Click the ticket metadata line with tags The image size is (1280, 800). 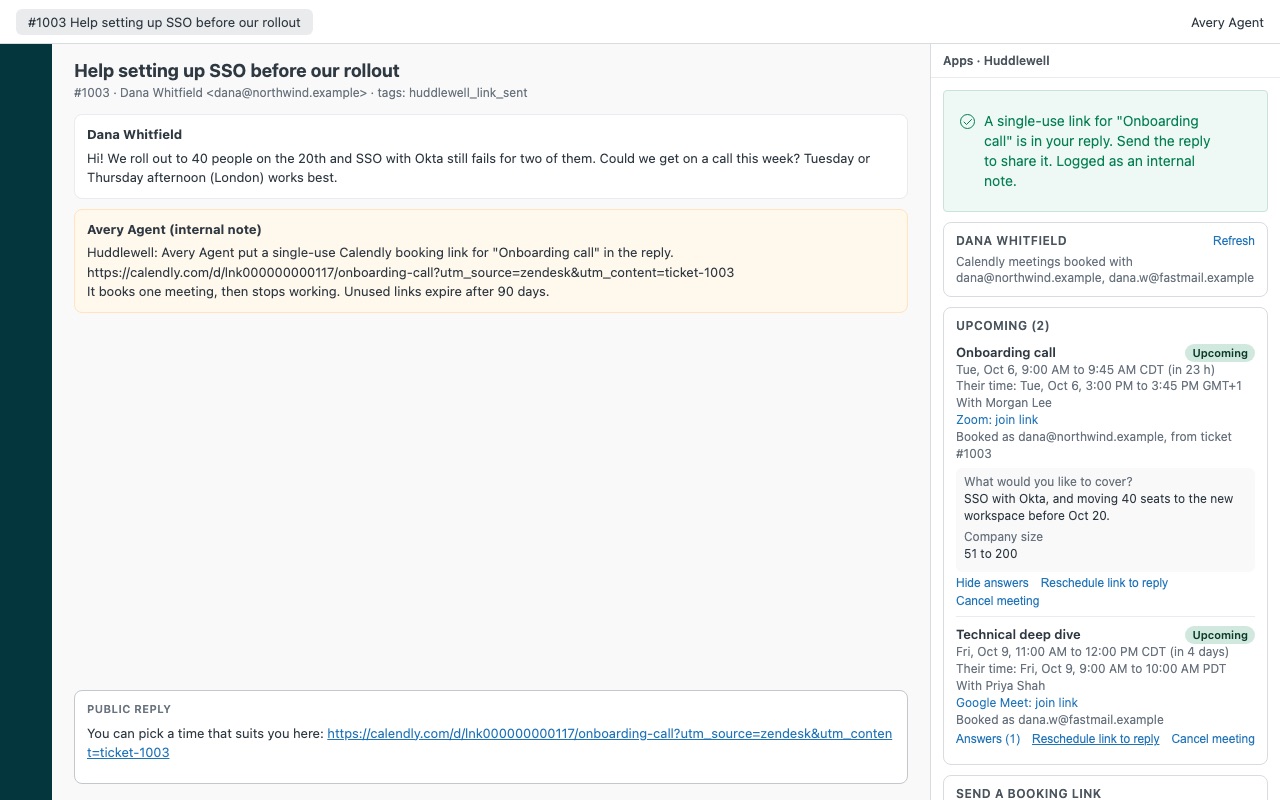click(301, 93)
